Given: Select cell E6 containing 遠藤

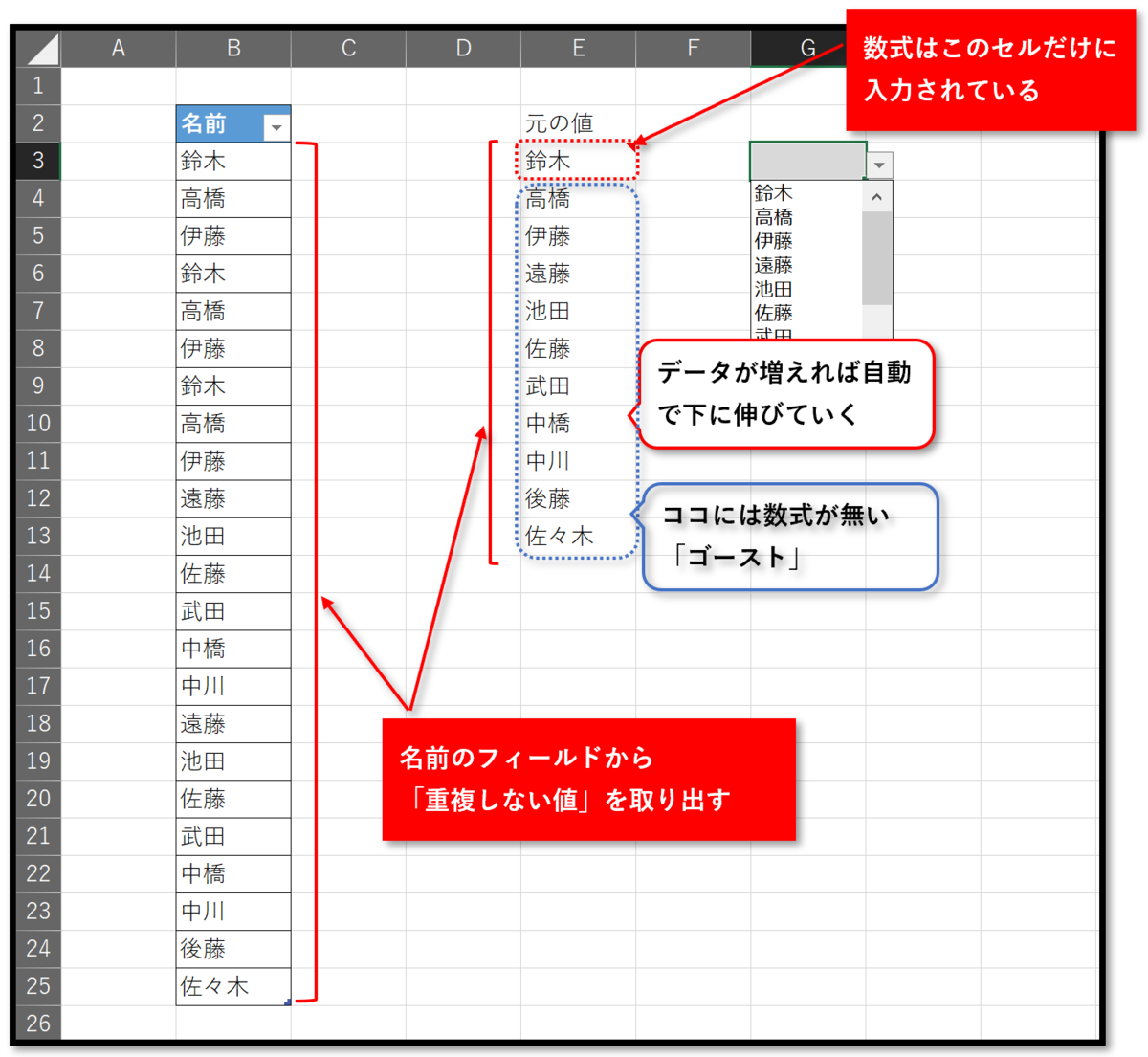Looking at the screenshot, I should click(578, 273).
